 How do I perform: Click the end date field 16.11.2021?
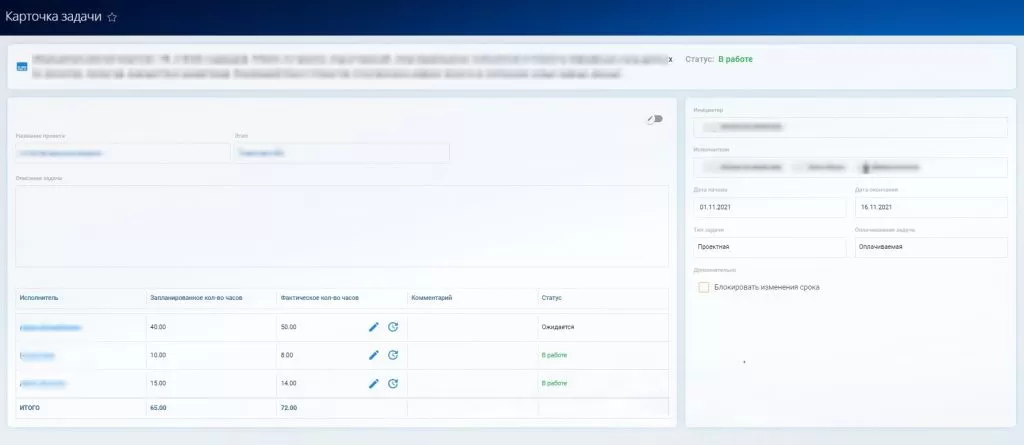[931, 207]
